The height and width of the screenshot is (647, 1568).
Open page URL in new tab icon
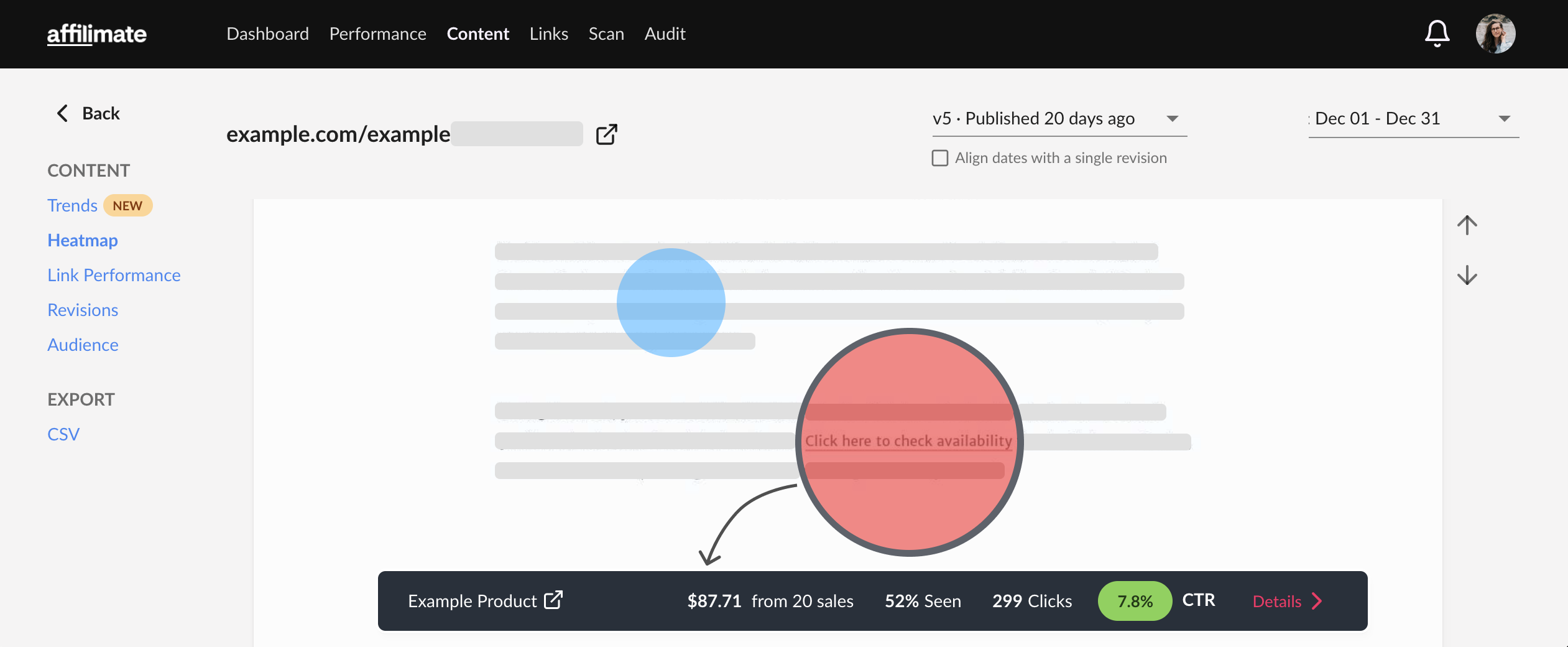coord(606,134)
